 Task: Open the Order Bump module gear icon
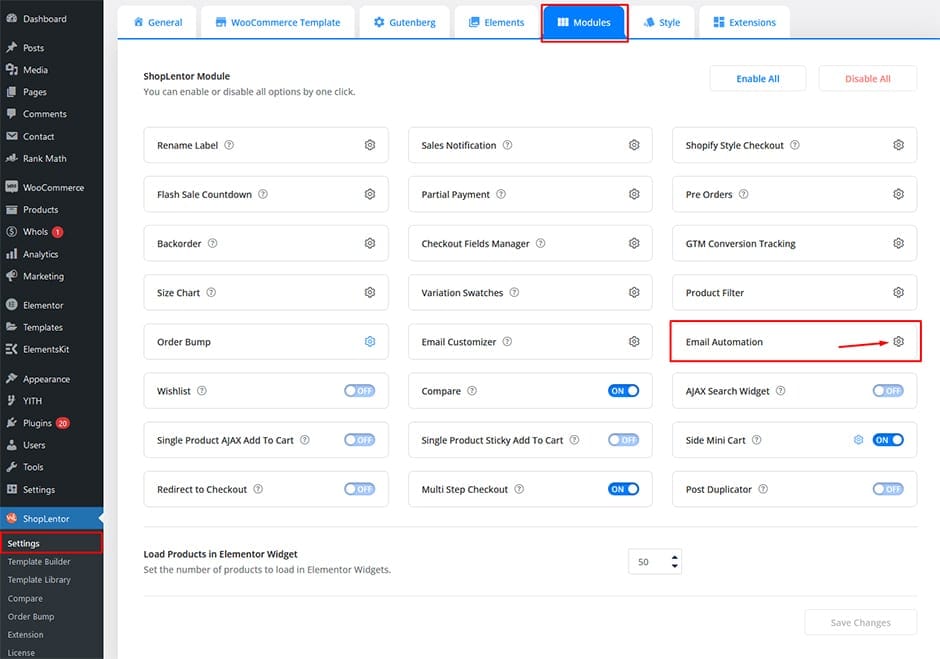pyautogui.click(x=368, y=341)
